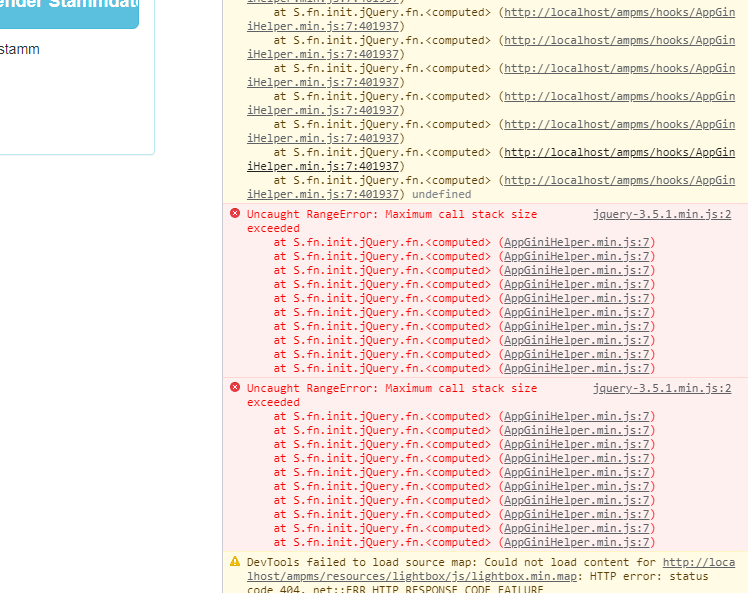Viewport: 748px width, 593px height.
Task: Click the 'stamm' text in the page panel
Action: tap(20, 49)
